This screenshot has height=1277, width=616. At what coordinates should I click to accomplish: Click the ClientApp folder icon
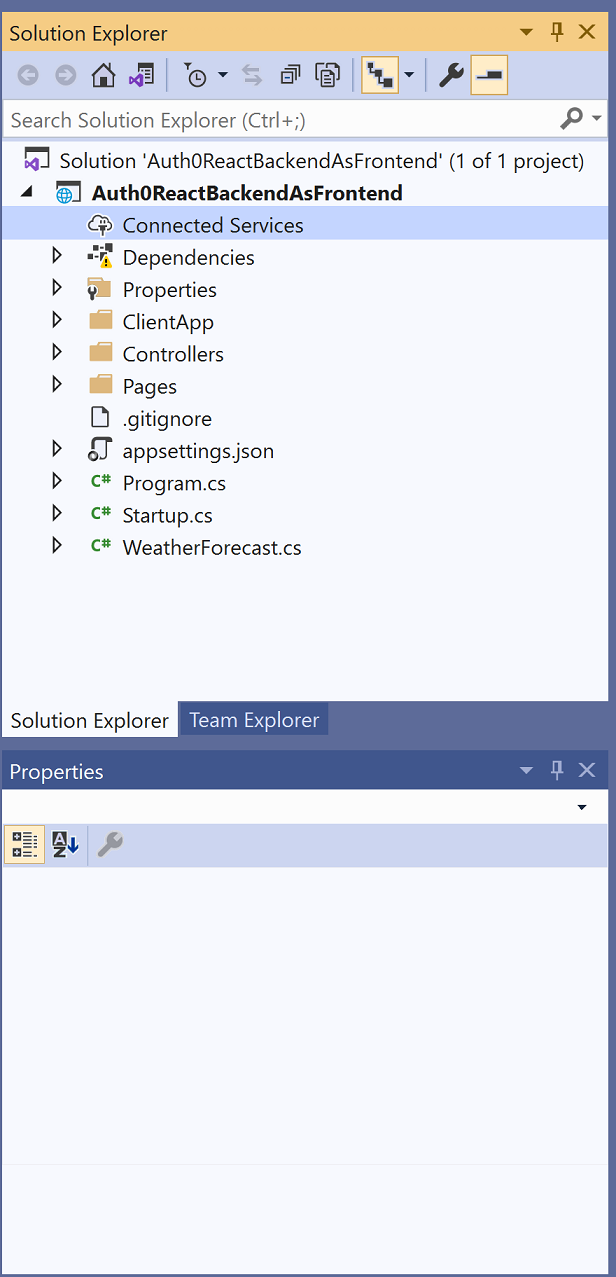(x=100, y=321)
